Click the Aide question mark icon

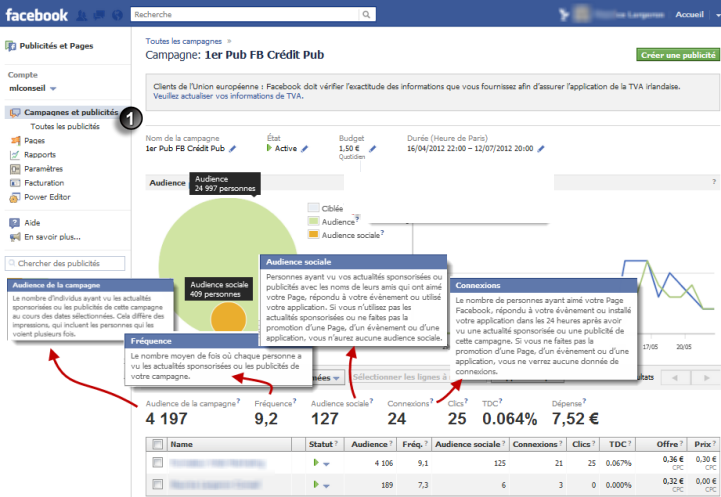click(14, 223)
